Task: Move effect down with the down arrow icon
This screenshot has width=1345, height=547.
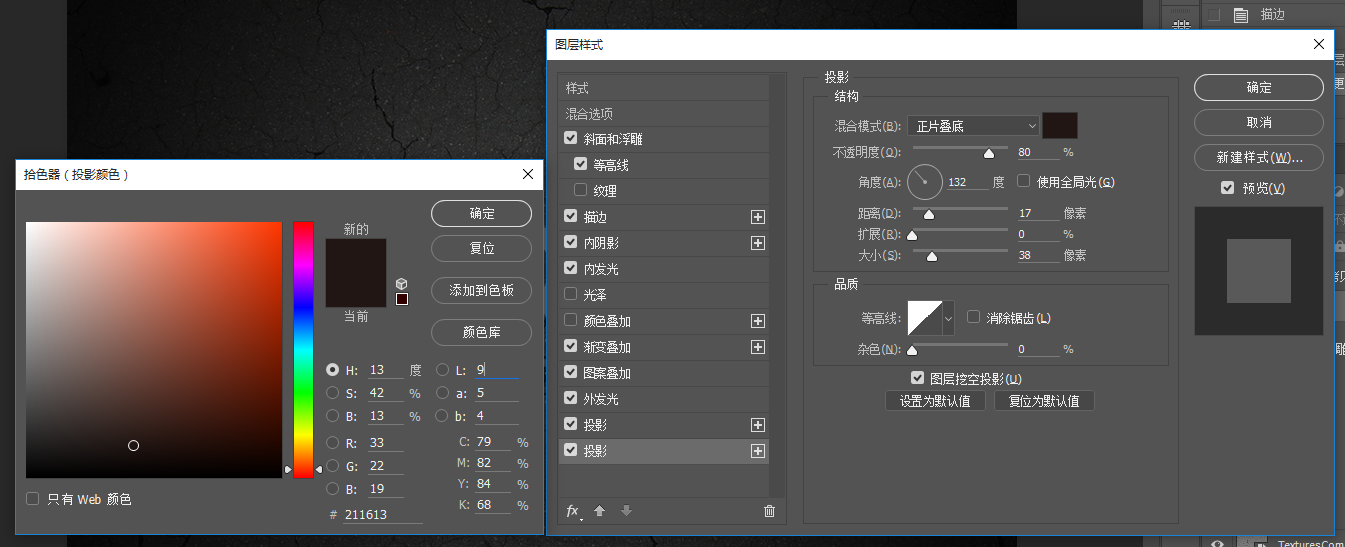Action: [627, 511]
